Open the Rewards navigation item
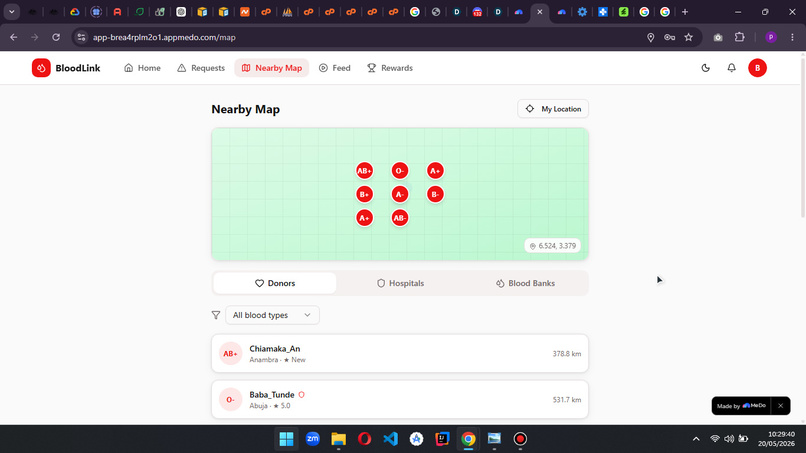 pos(390,68)
